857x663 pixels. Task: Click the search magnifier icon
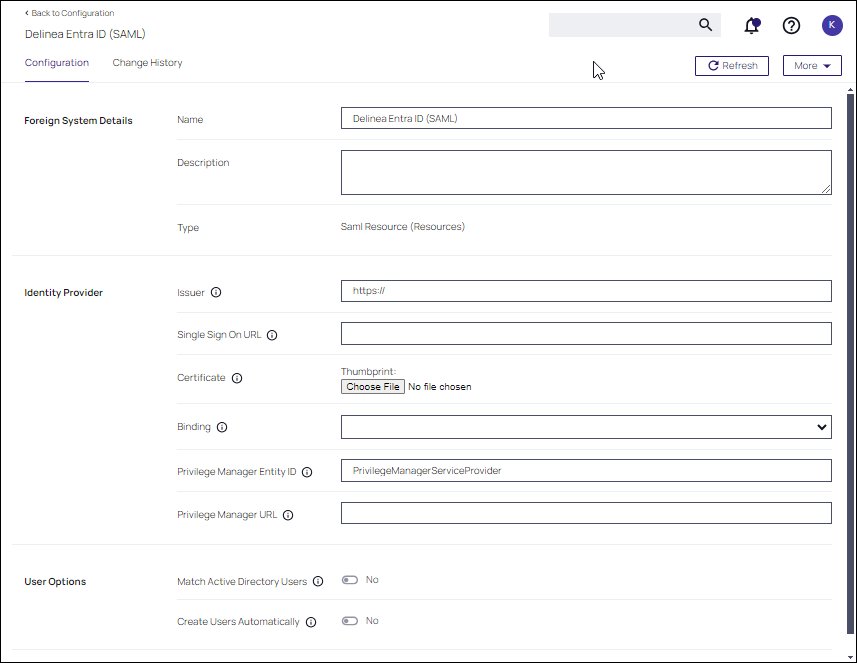705,25
